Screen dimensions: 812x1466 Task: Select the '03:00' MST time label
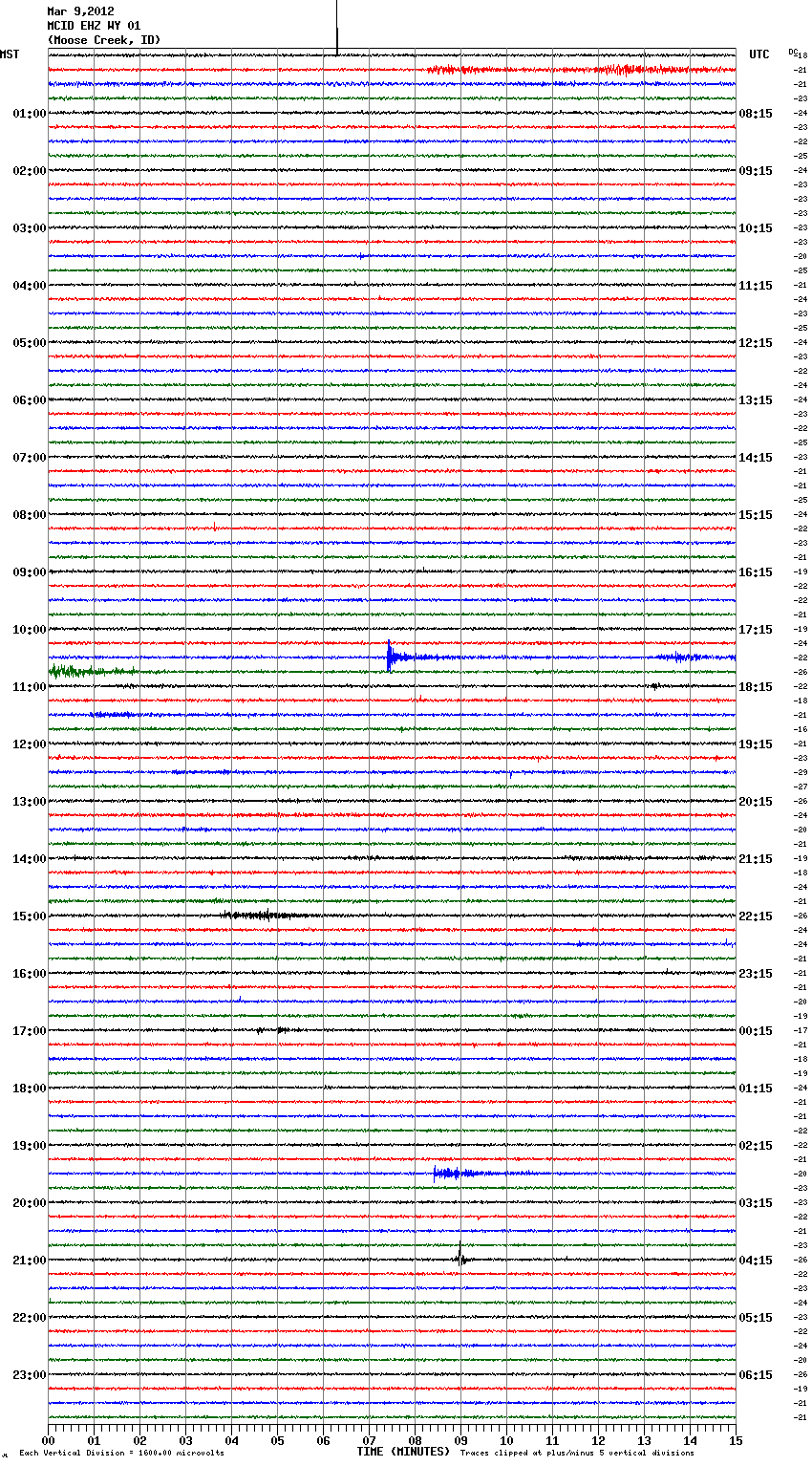[x=29, y=228]
